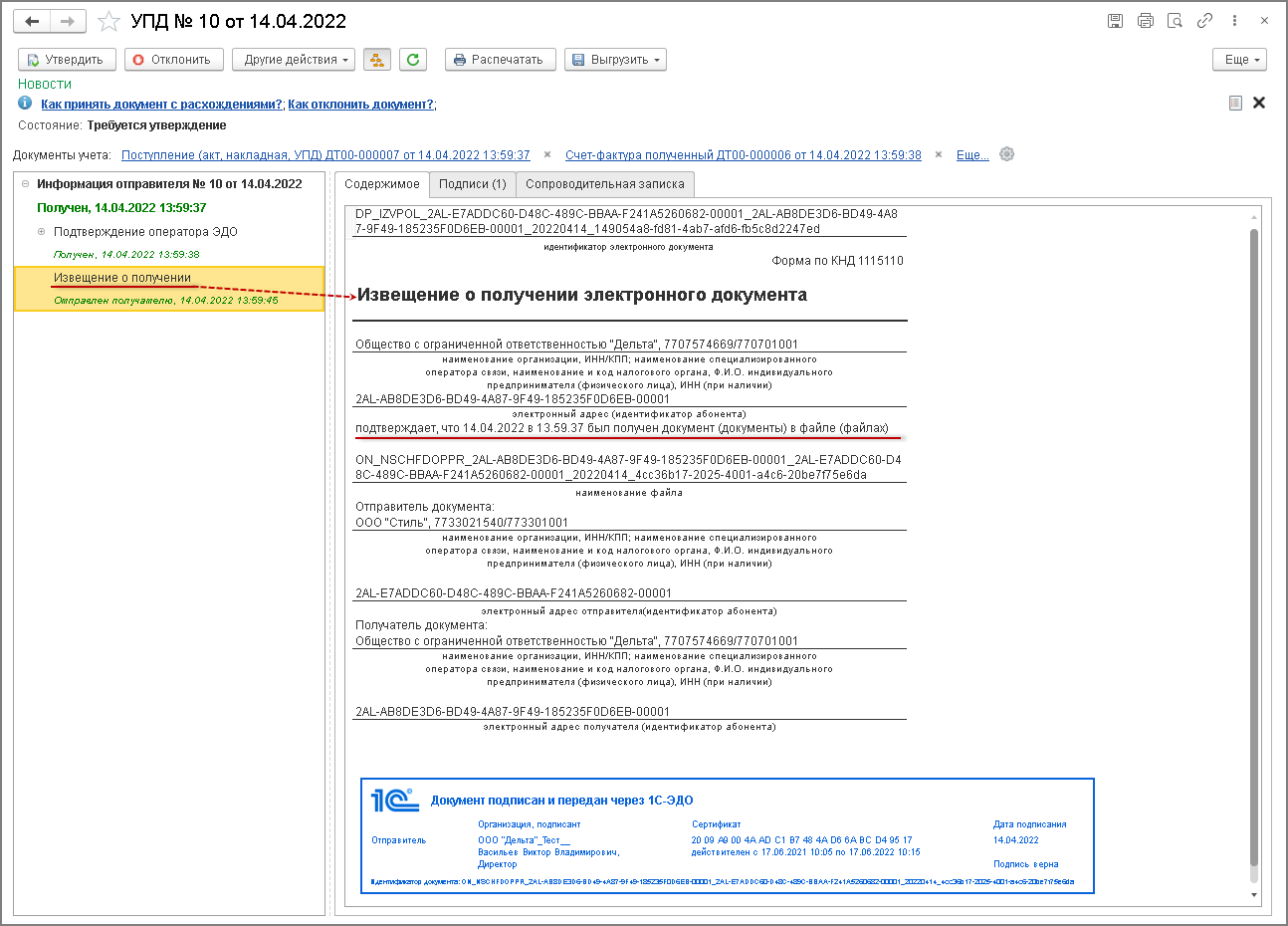Click the 'Новости' section label
The image size is (1288, 926).
tap(45, 85)
